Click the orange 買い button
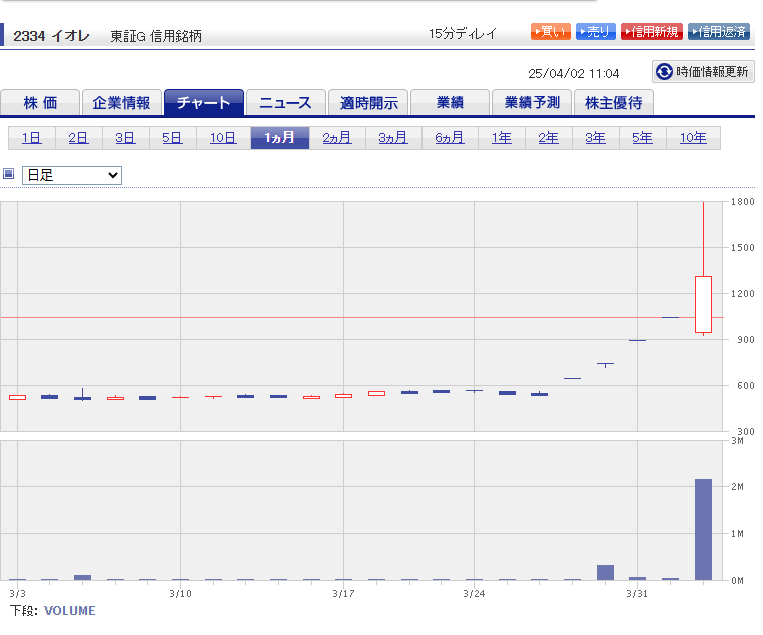 [x=550, y=32]
